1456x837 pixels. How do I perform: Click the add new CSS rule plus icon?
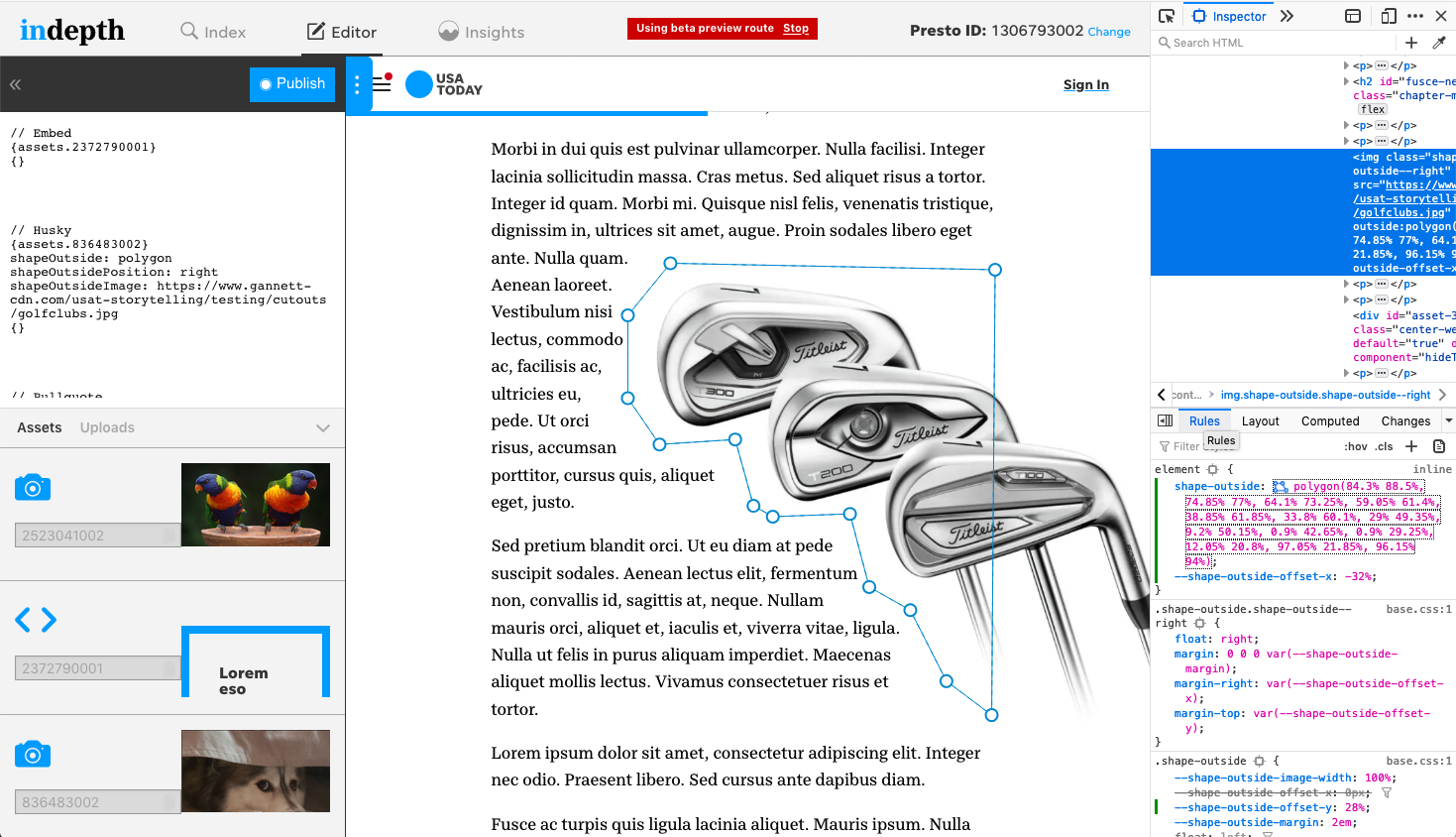point(1411,446)
